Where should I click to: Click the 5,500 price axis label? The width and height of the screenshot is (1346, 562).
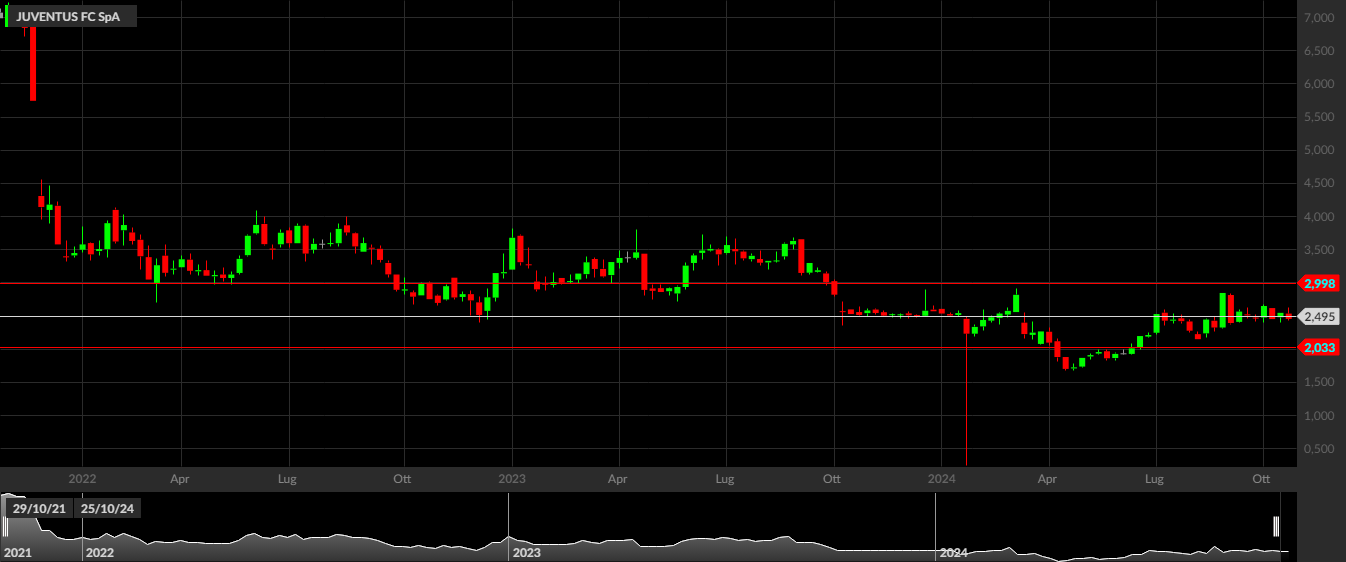coord(1319,117)
